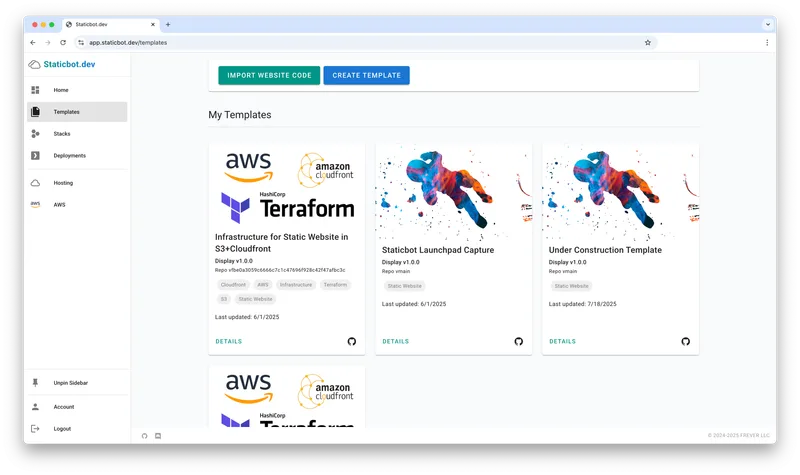The image size is (800, 475).
Task: Click the AWS tag chip on first card
Action: pyautogui.click(x=263, y=285)
